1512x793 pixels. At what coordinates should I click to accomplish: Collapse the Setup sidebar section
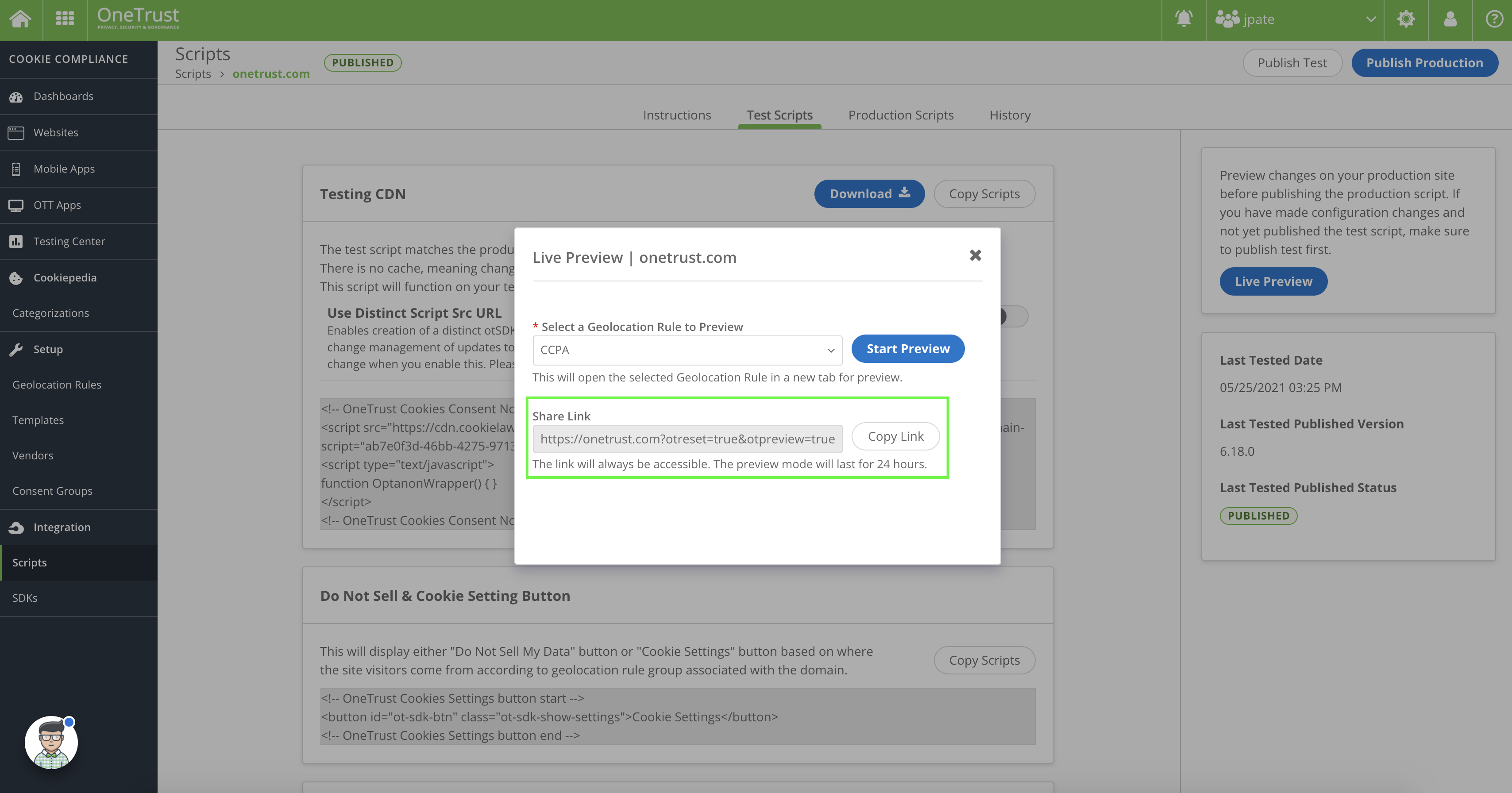pos(47,349)
